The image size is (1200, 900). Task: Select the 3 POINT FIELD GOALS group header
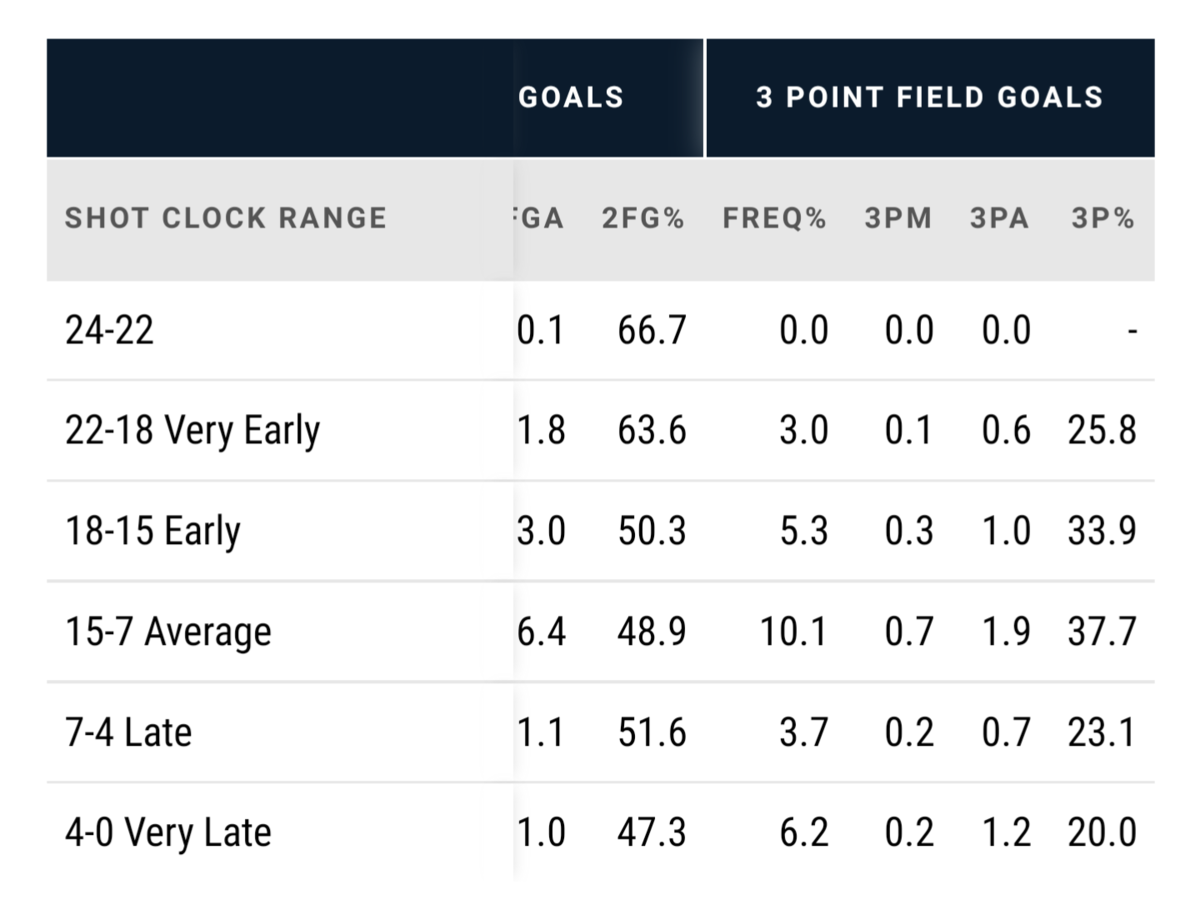929,97
